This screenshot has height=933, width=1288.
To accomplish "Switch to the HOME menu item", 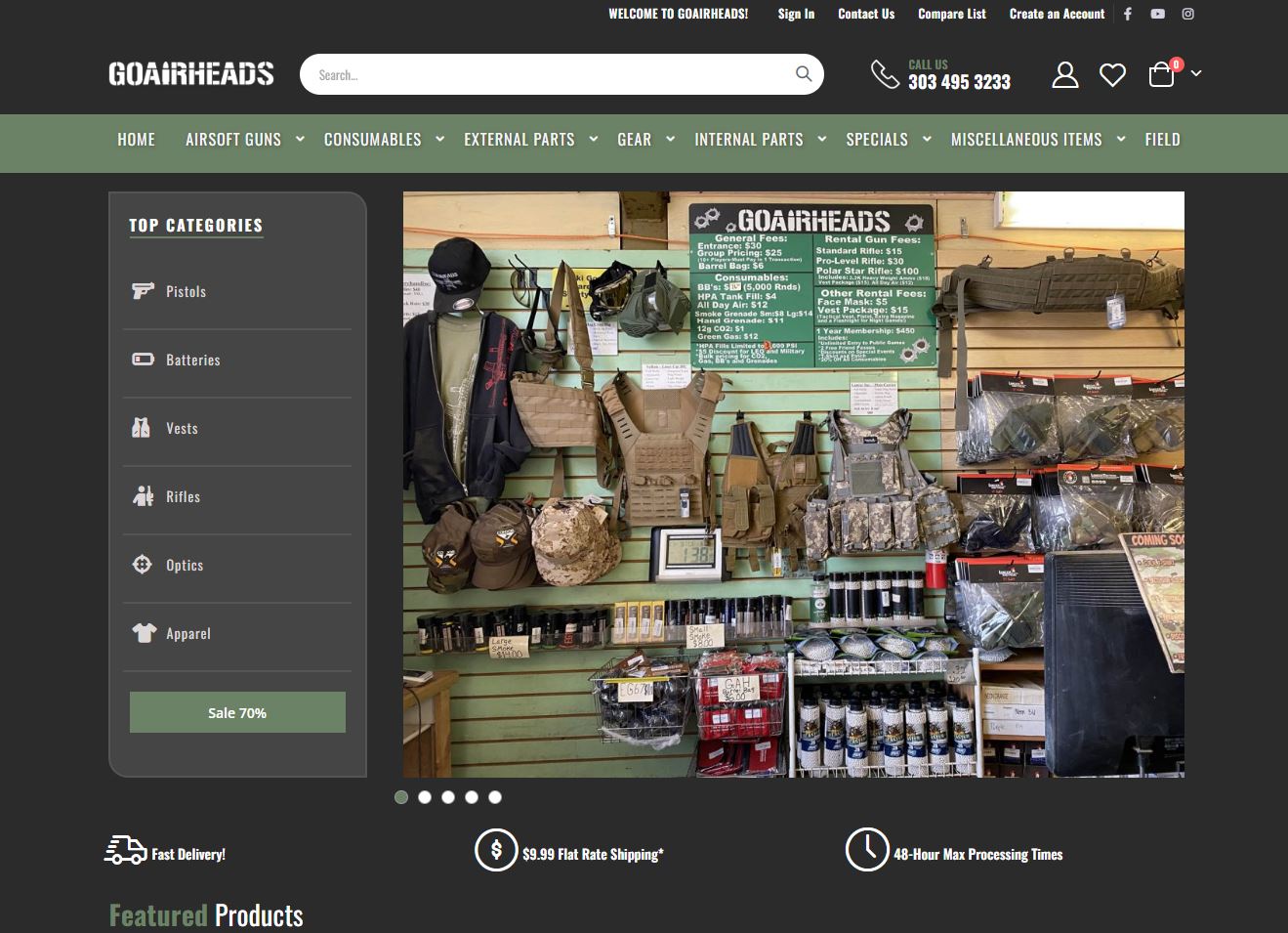I will point(136,139).
